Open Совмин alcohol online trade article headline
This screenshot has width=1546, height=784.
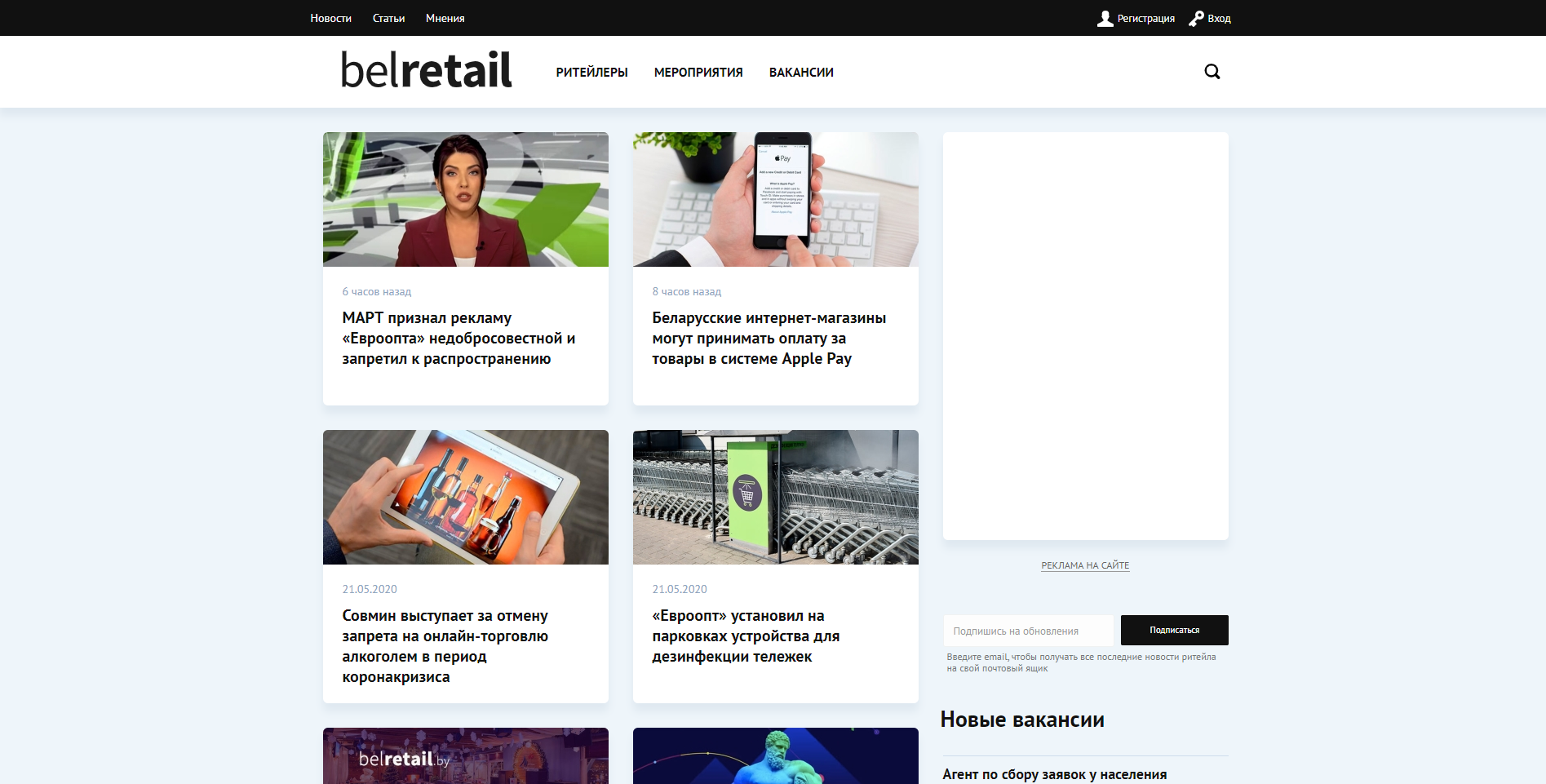coord(445,646)
